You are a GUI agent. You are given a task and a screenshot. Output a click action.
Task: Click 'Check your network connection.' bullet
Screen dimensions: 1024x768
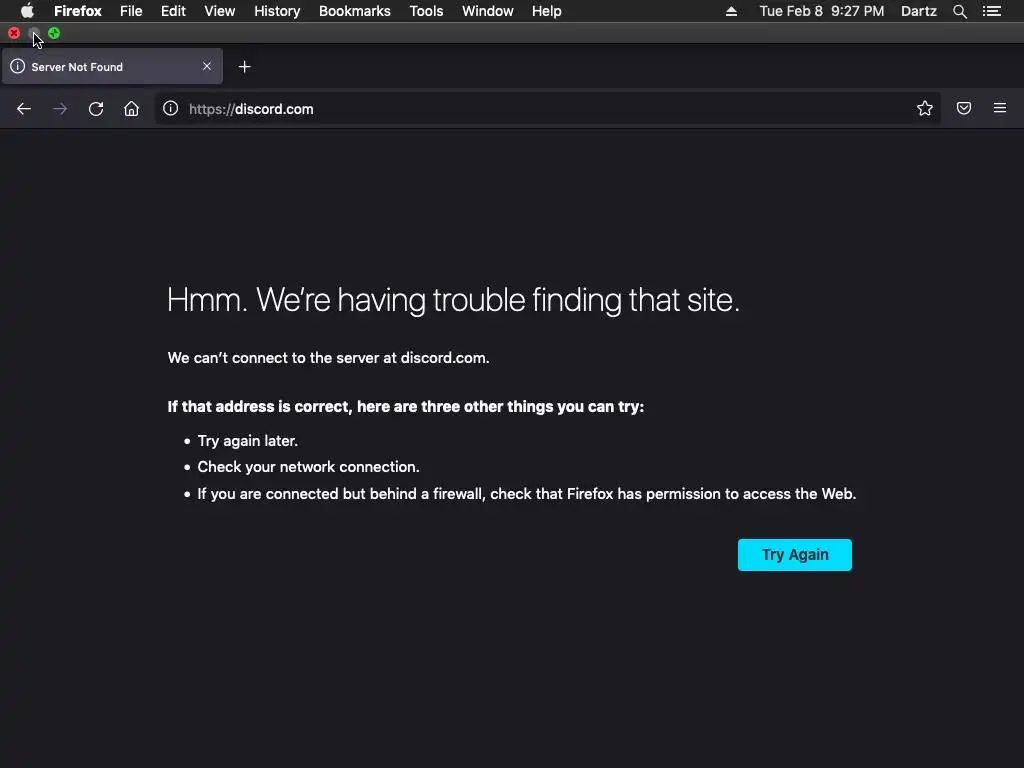click(308, 467)
